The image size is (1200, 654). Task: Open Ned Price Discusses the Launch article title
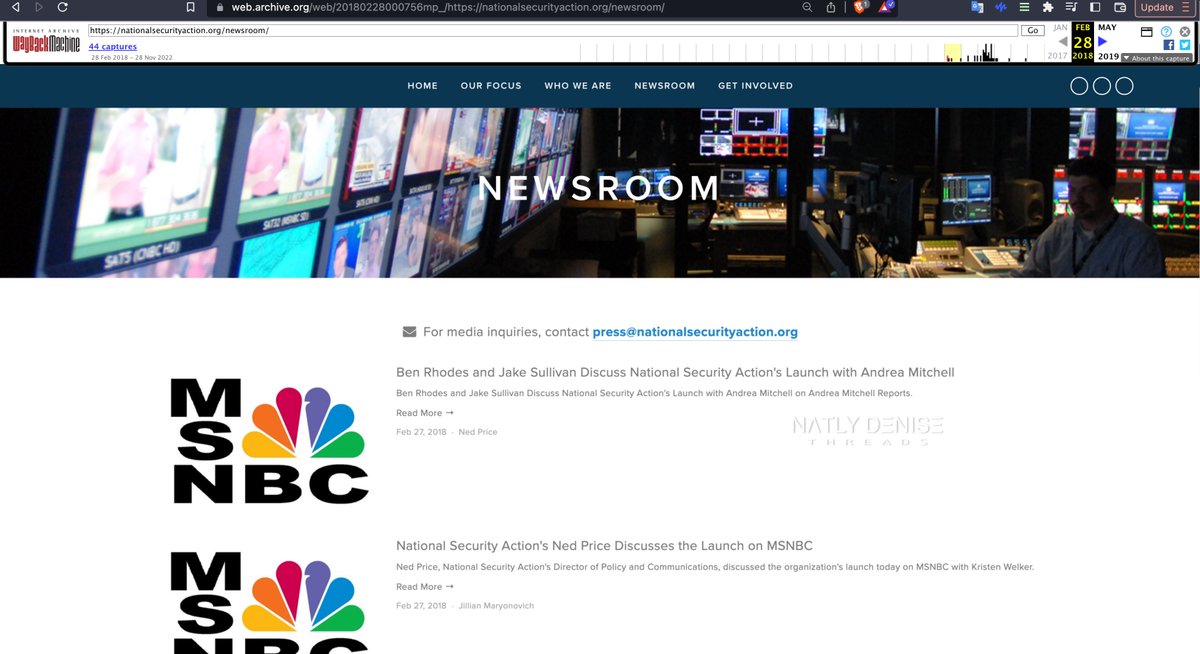[x=604, y=546]
